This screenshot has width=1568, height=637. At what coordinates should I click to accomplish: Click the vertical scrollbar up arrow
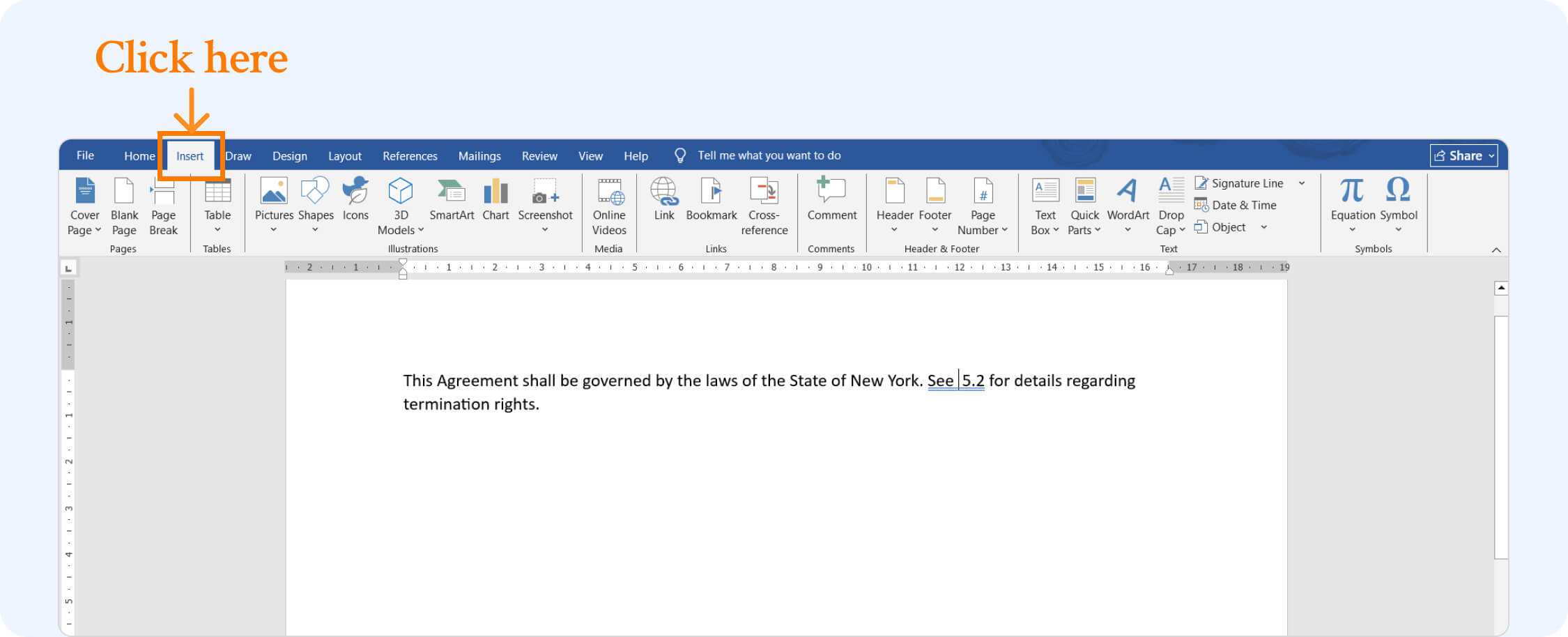coord(1501,288)
